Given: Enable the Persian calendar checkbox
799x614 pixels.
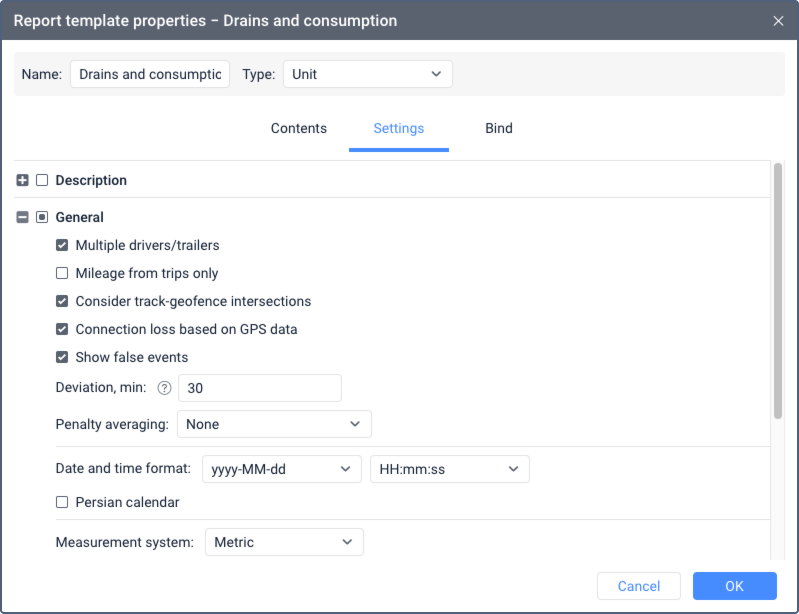Looking at the screenshot, I should tap(62, 502).
